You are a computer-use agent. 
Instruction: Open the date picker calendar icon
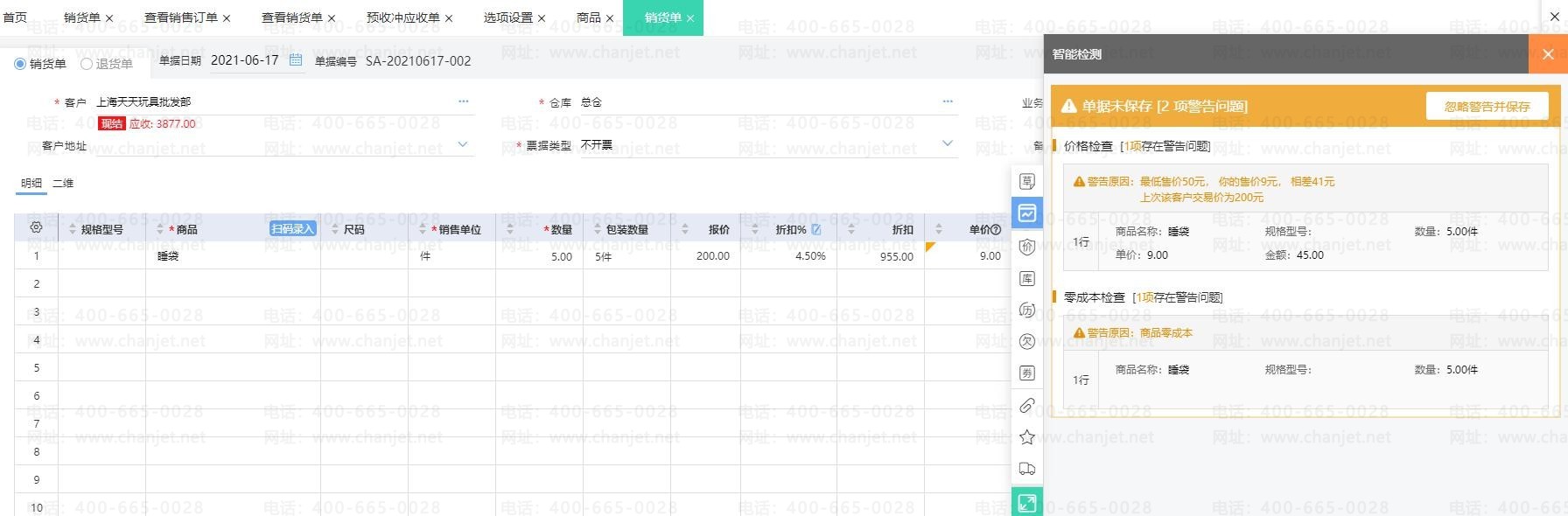pos(296,60)
